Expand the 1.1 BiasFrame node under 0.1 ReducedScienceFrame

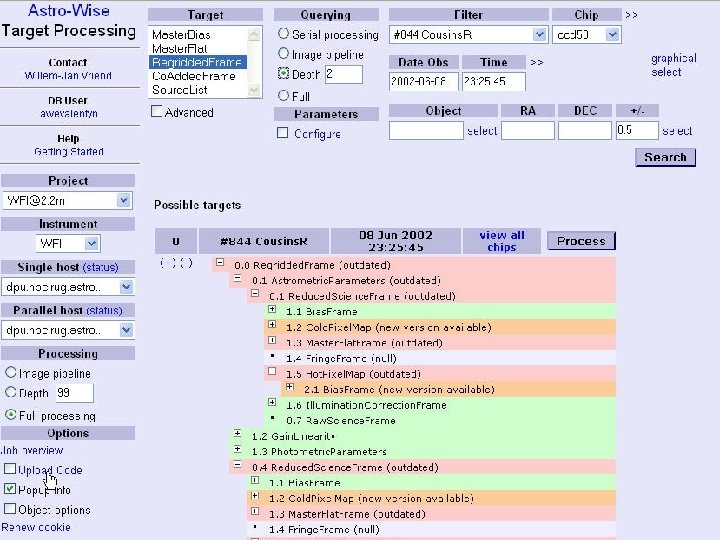coord(272,309)
